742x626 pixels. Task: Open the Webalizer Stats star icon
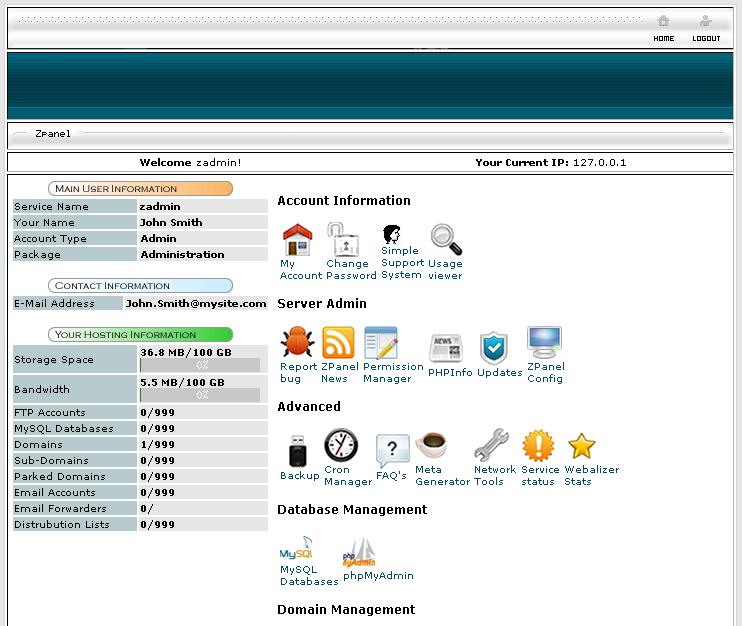click(x=582, y=446)
